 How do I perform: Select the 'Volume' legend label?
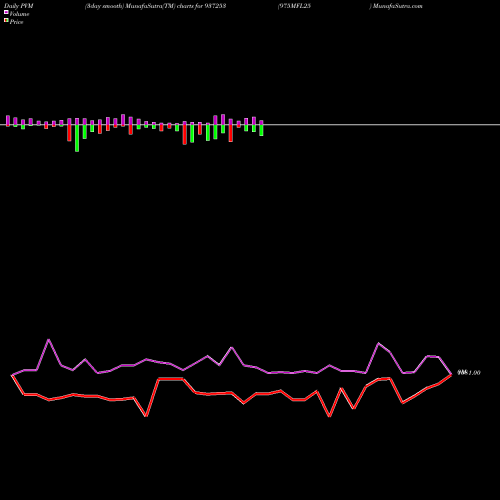[19, 14]
